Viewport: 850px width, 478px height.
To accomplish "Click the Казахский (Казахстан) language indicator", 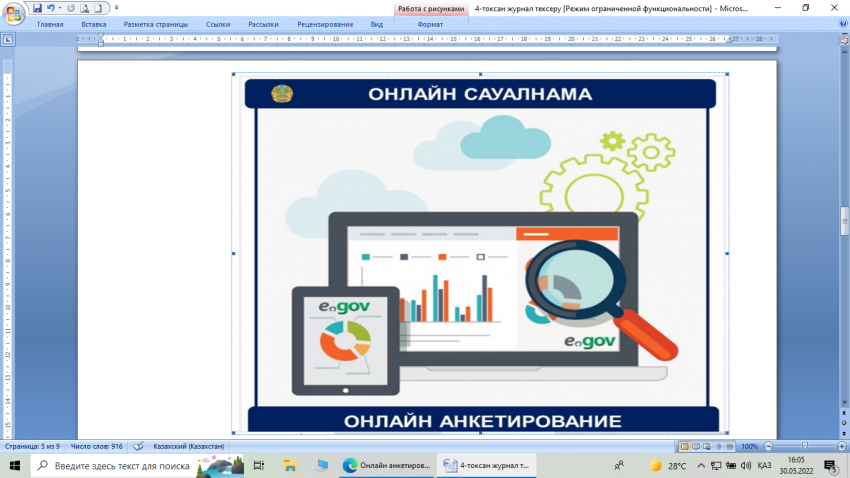I will tap(187, 446).
